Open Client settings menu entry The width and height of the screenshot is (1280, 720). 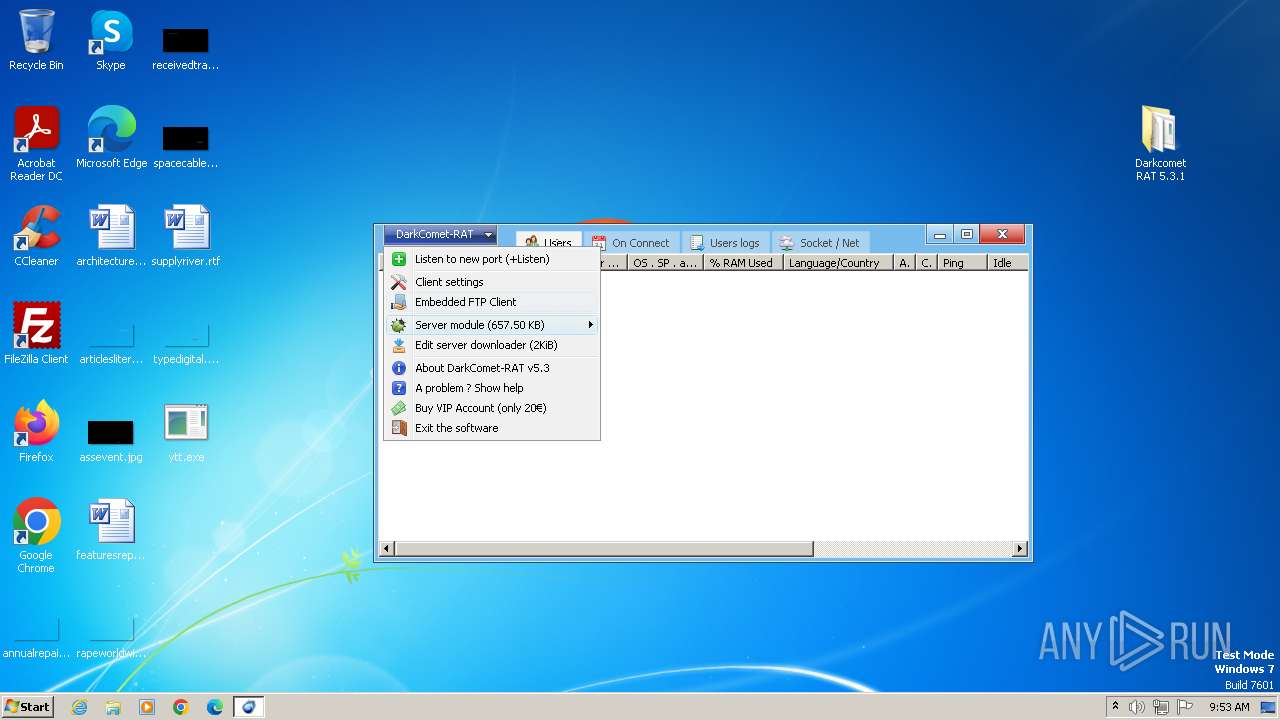tap(492, 282)
